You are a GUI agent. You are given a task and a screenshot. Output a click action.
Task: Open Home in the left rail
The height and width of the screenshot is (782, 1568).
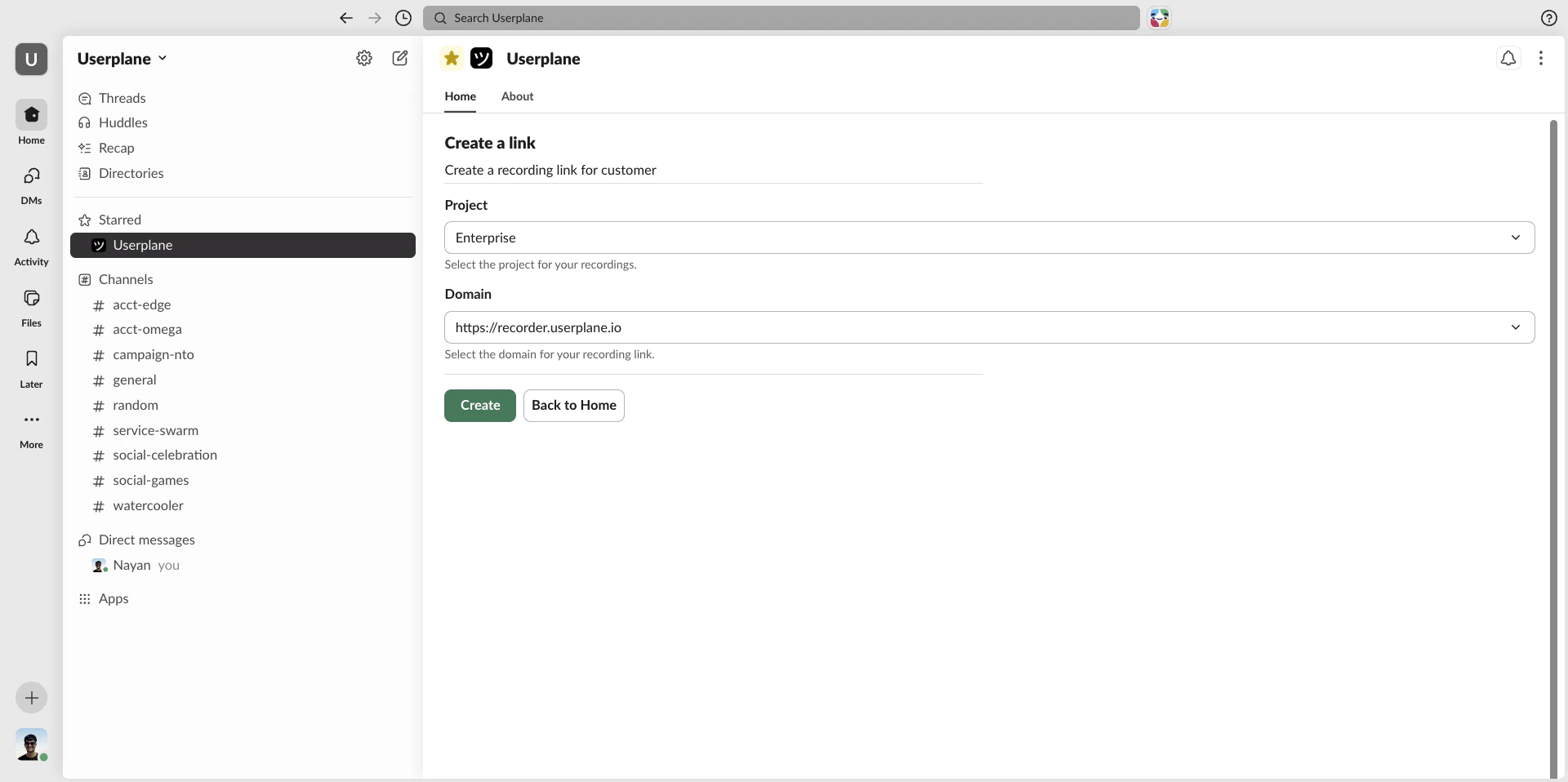31,122
